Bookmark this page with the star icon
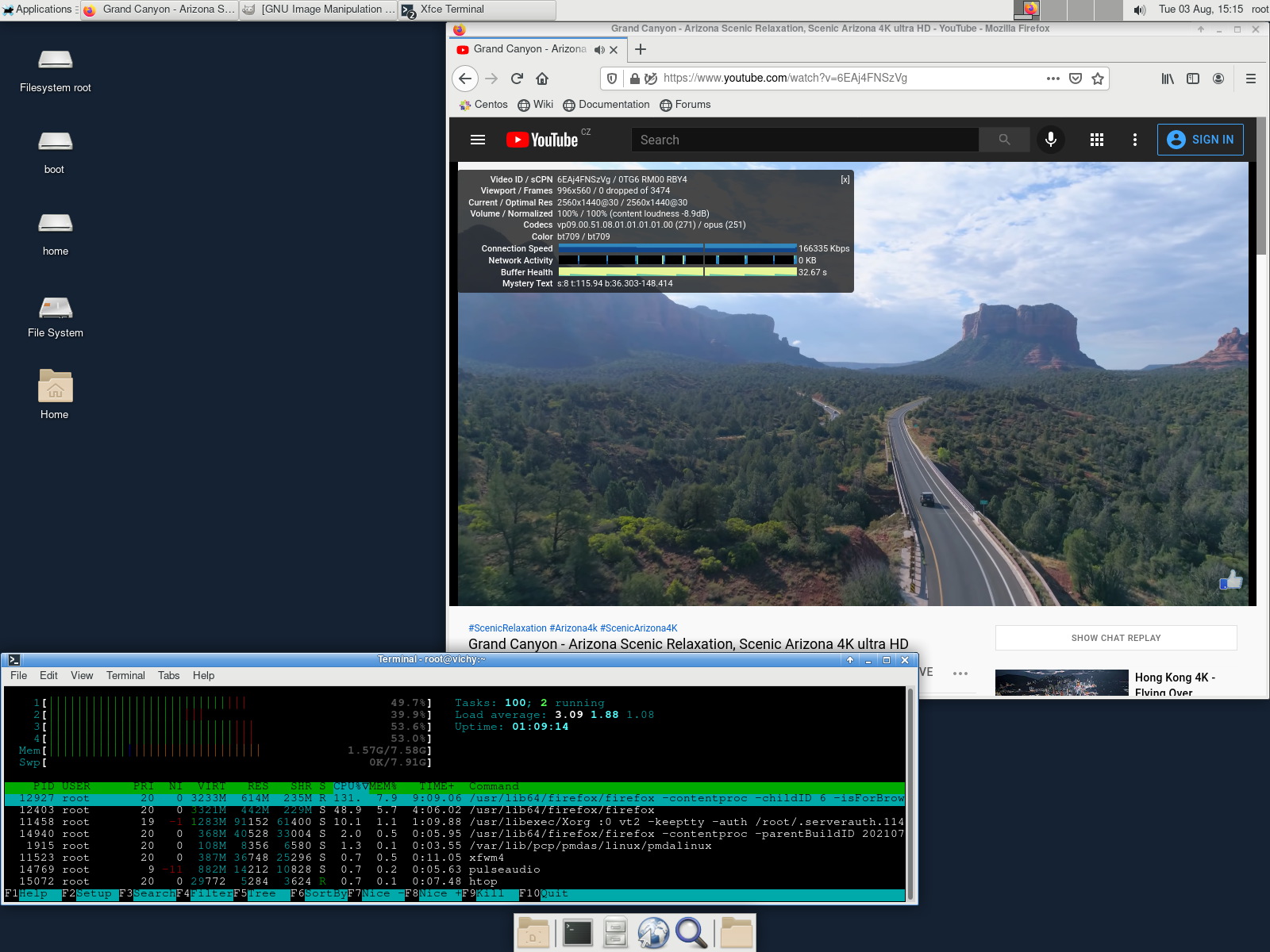 tap(1098, 79)
